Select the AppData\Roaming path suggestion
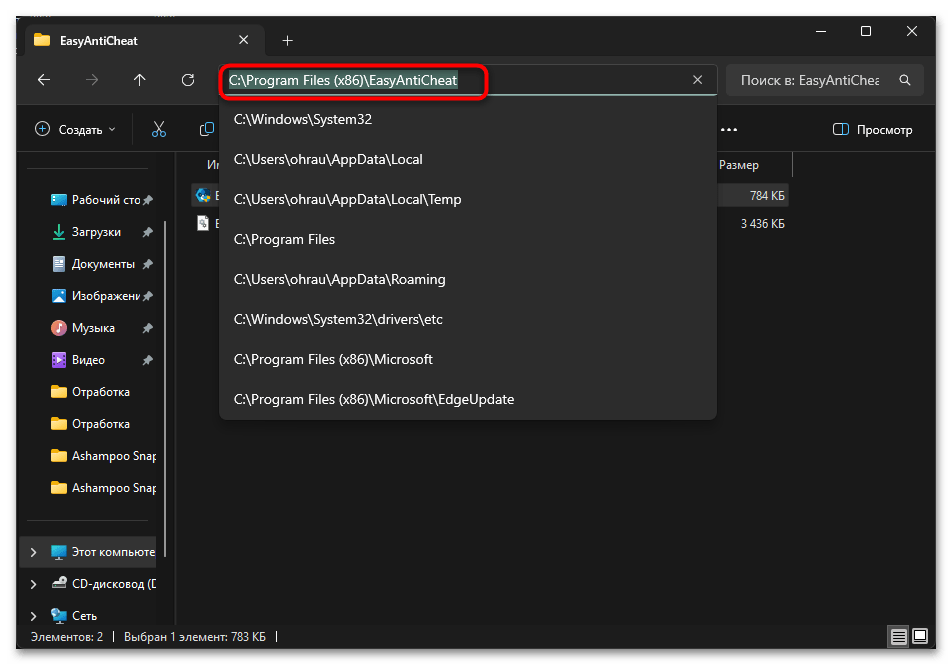 pyautogui.click(x=468, y=279)
